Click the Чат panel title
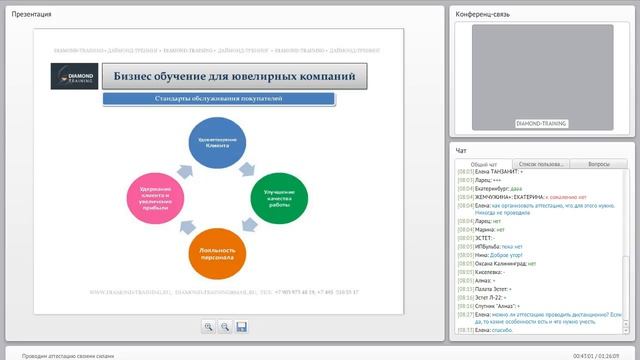This screenshot has width=640, height=360. pyautogui.click(x=461, y=151)
